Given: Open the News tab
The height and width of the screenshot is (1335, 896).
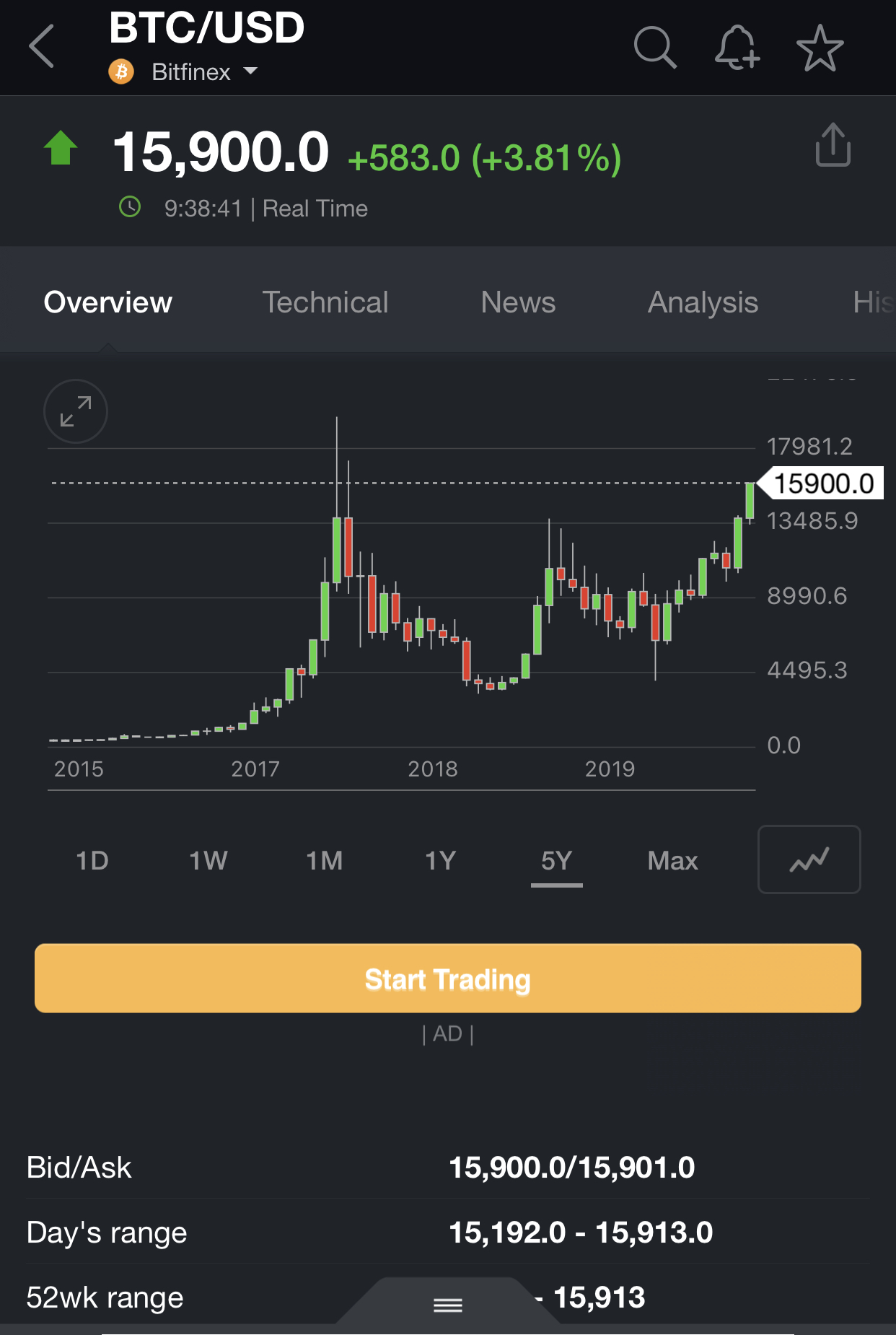Looking at the screenshot, I should click(x=518, y=302).
